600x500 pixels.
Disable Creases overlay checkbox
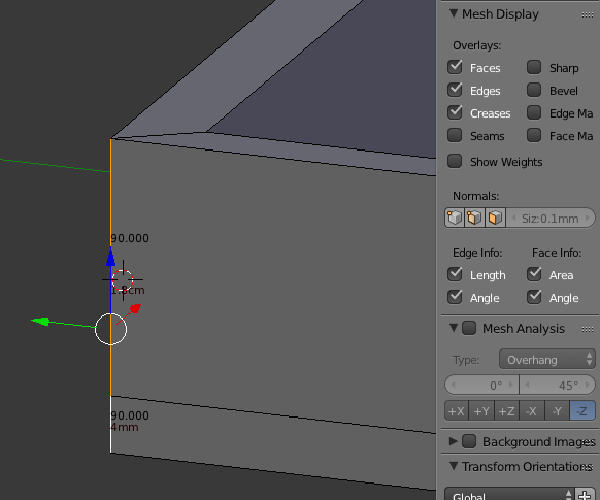455,113
